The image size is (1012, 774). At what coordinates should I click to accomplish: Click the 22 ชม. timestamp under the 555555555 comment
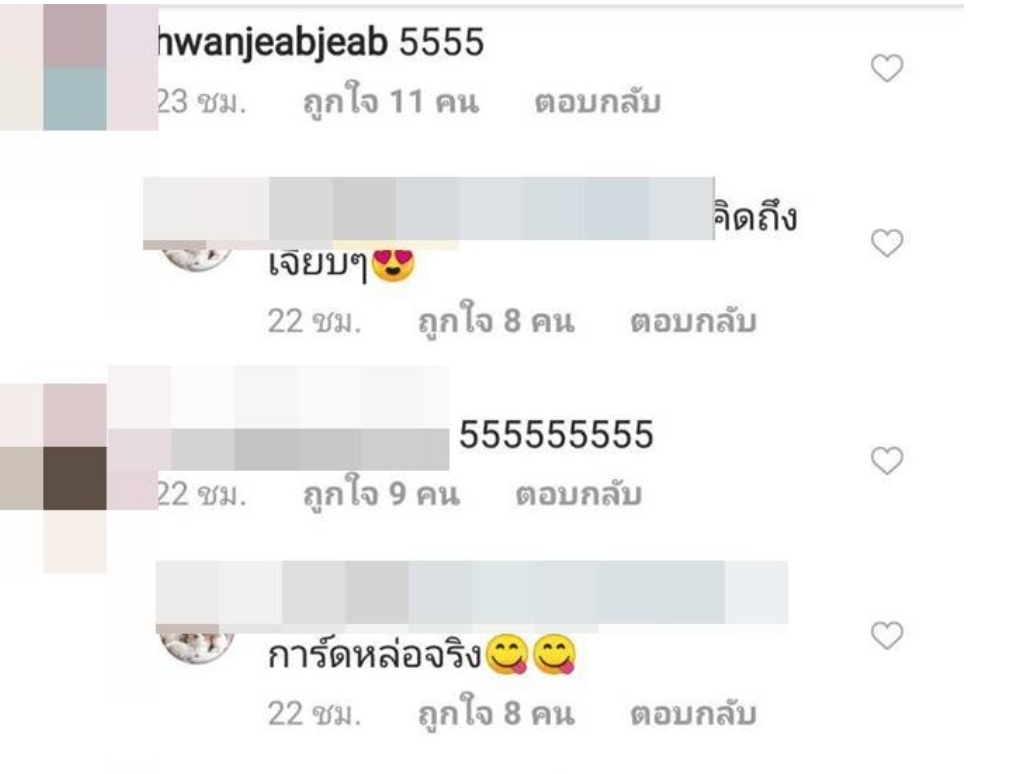201,494
